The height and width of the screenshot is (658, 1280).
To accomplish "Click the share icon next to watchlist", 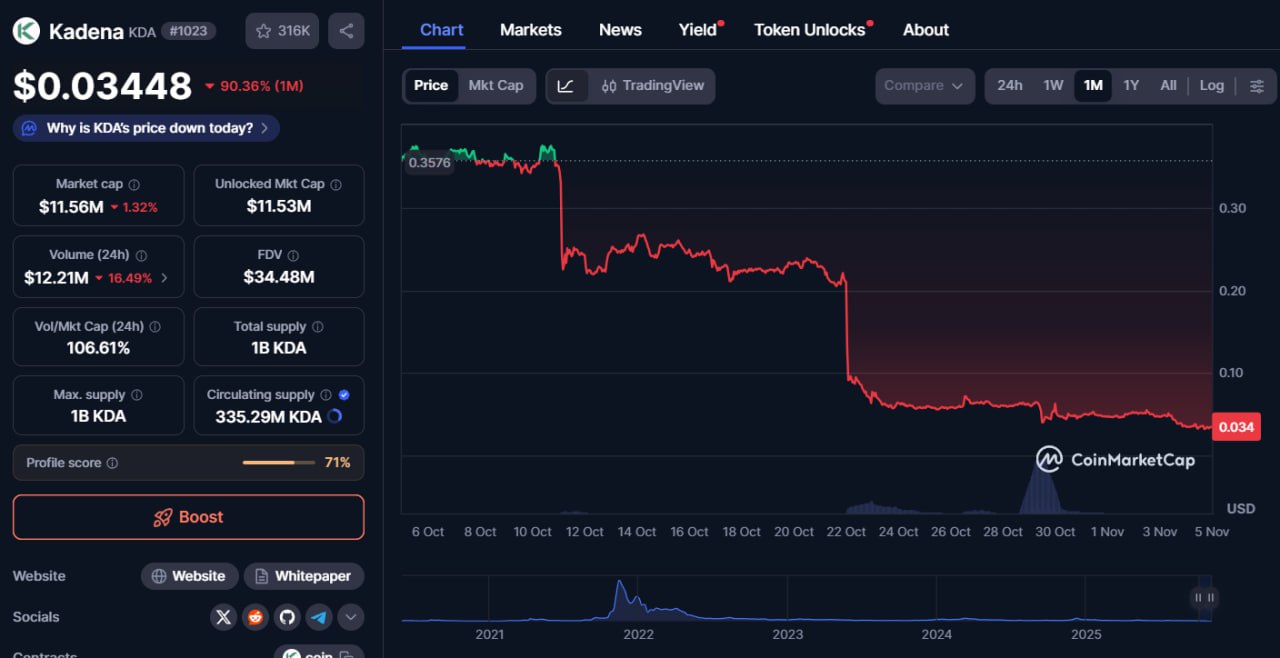I will pyautogui.click(x=346, y=31).
